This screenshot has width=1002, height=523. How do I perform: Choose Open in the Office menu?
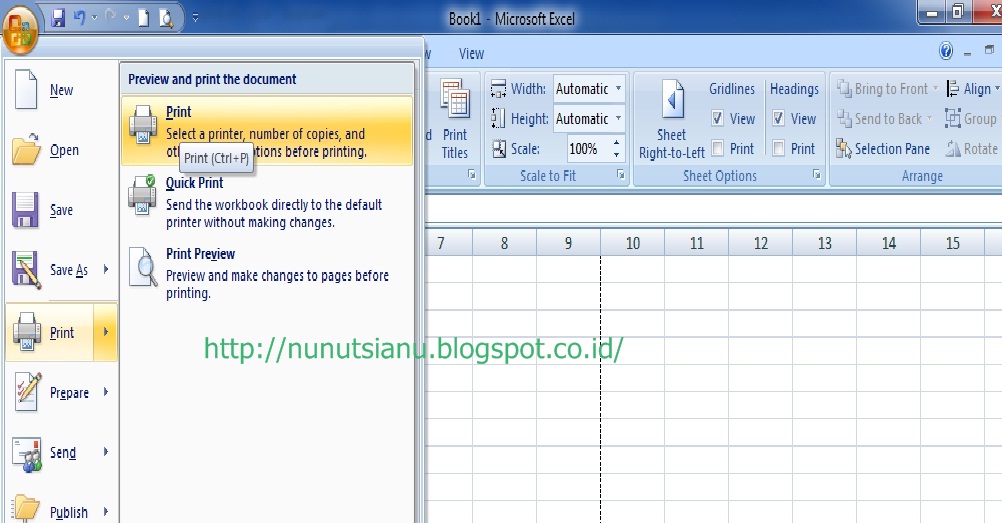coord(61,150)
